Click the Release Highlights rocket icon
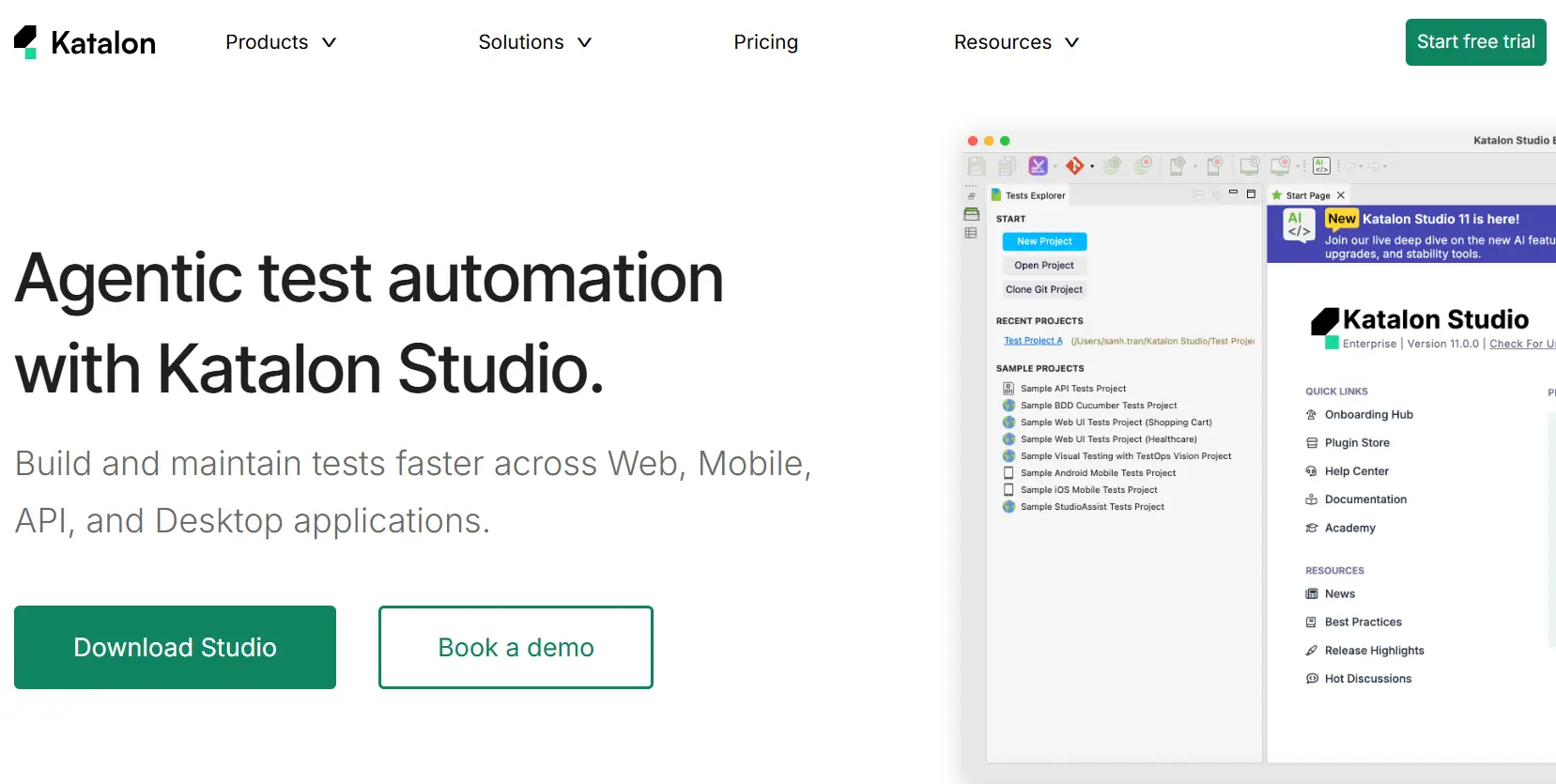Image resolution: width=1556 pixels, height=784 pixels. [1312, 651]
